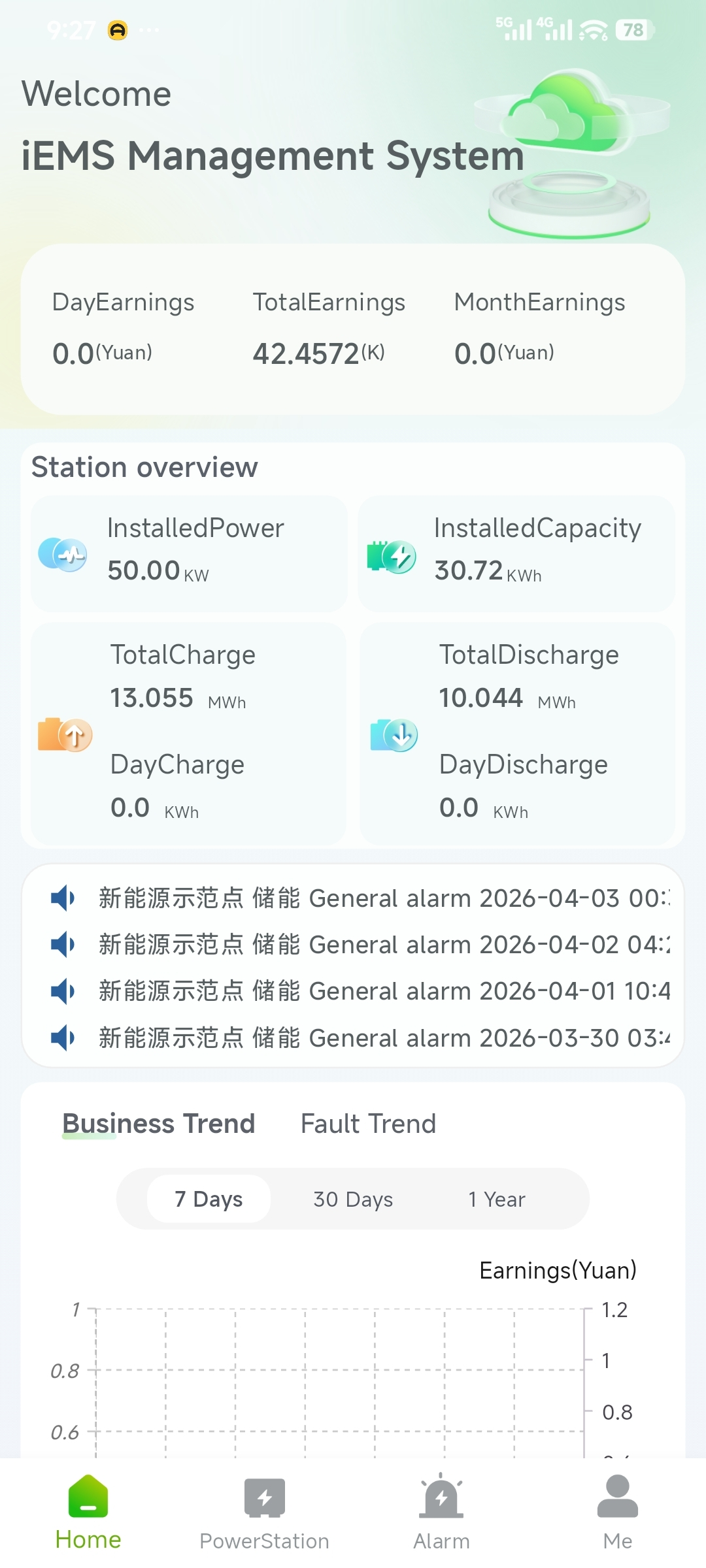Select the 7 Days range

tap(209, 1199)
